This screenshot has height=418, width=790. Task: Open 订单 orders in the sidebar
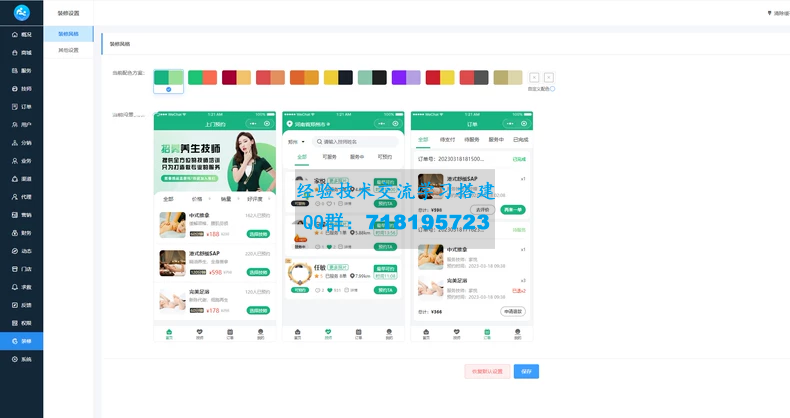point(21,106)
